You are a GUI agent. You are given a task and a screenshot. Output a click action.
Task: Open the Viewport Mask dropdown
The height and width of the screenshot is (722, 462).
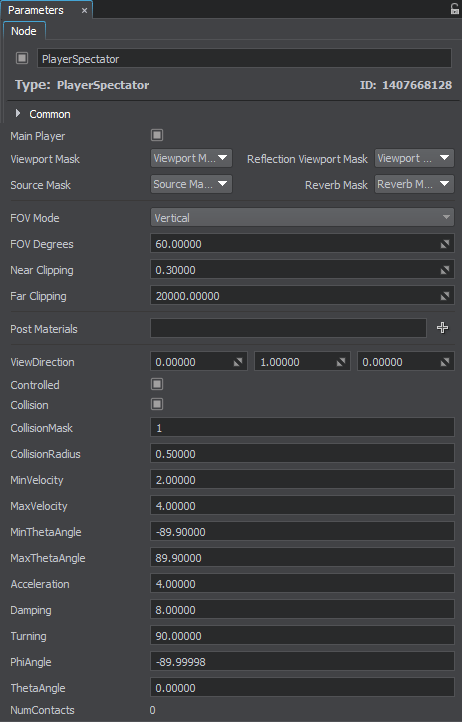(191, 158)
